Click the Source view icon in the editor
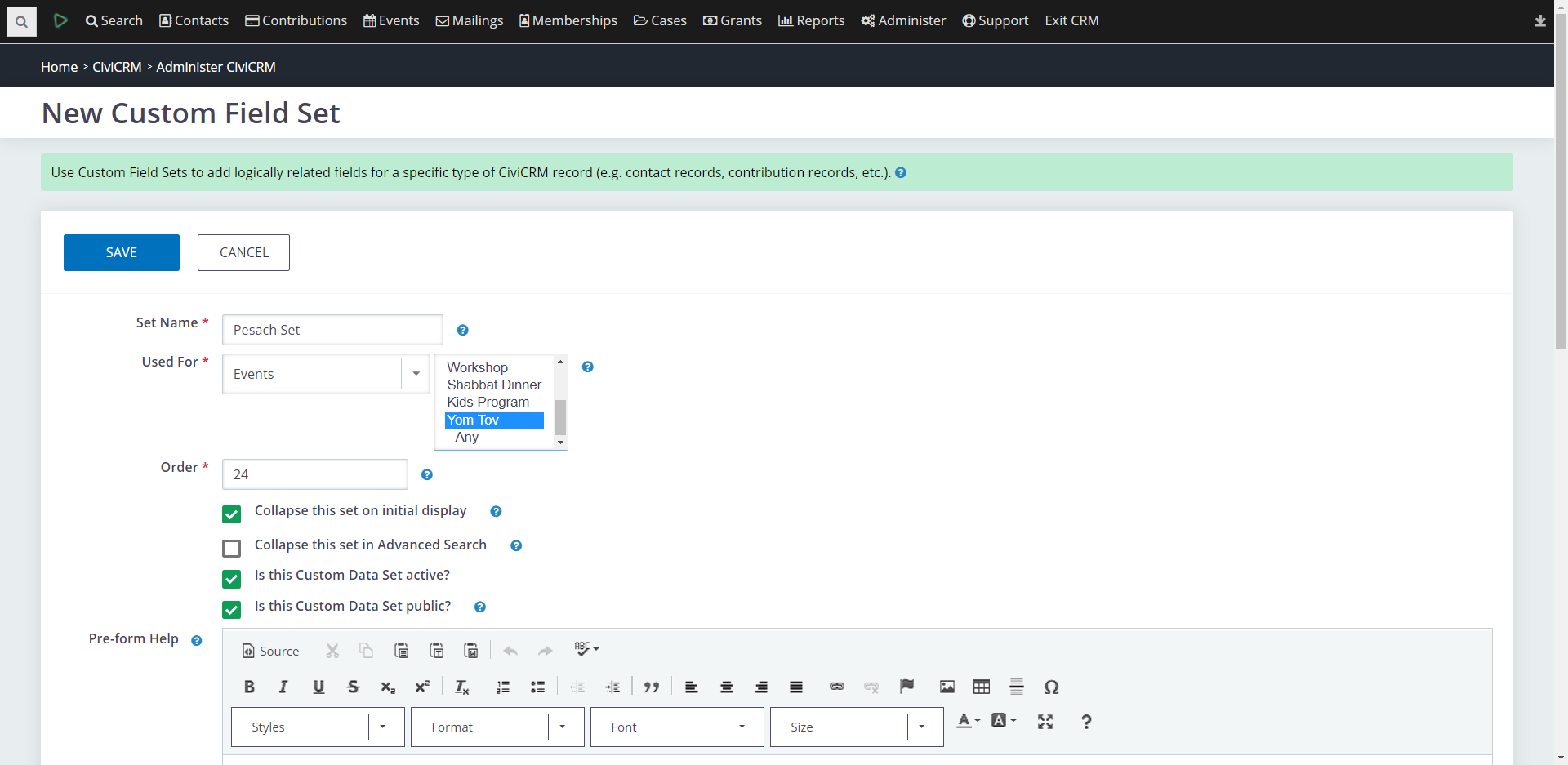 (270, 651)
